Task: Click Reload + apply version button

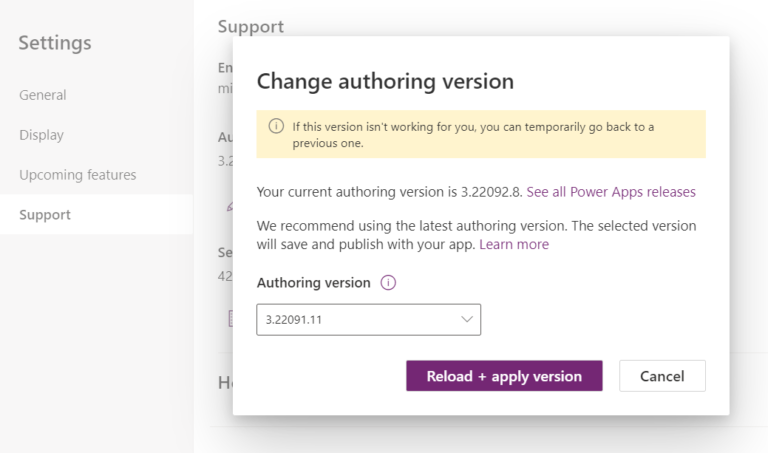Action: coord(504,376)
